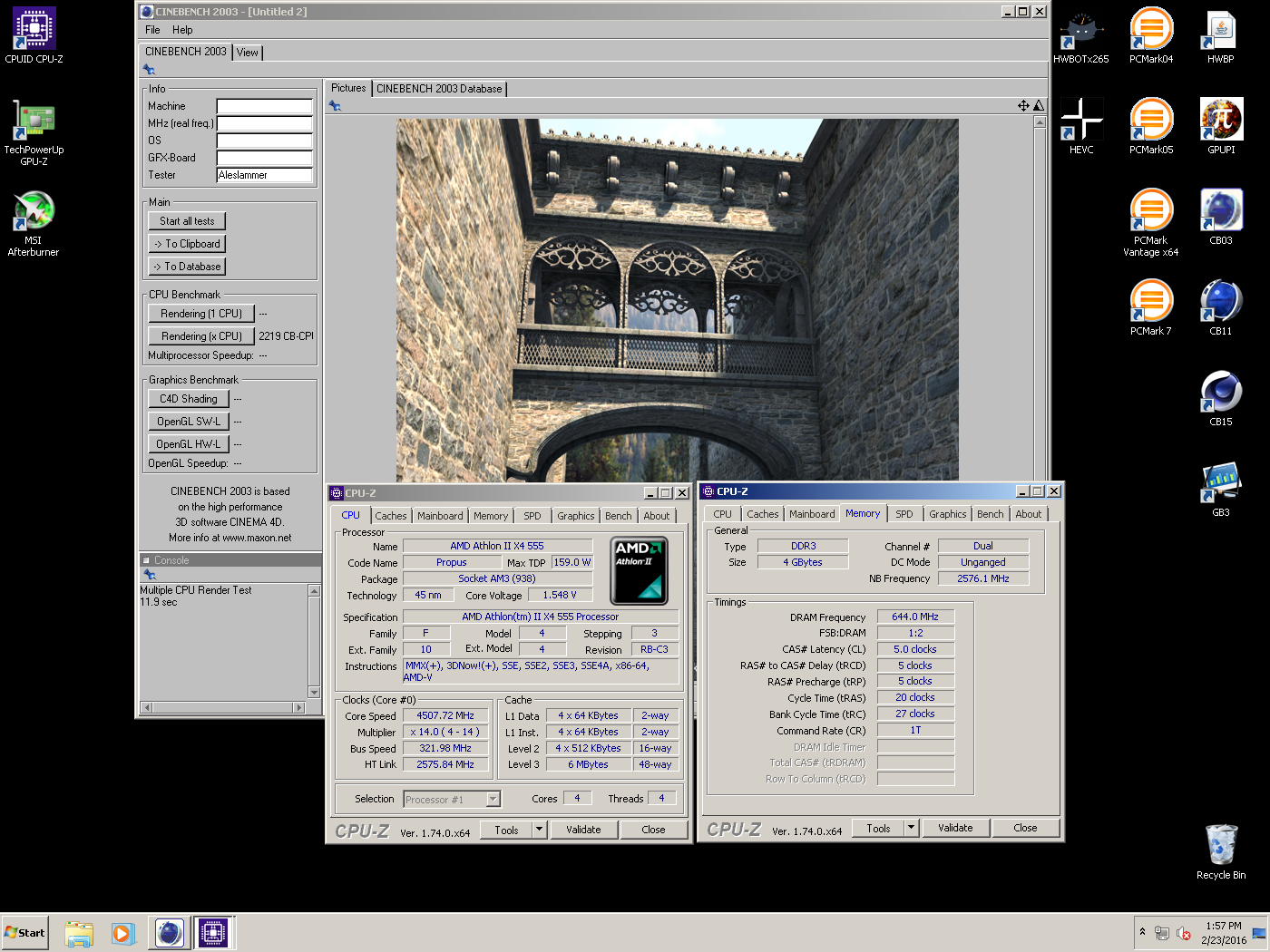Screen dimensions: 1270x952
Task: Click the GFX-Board input field
Action: [264, 158]
